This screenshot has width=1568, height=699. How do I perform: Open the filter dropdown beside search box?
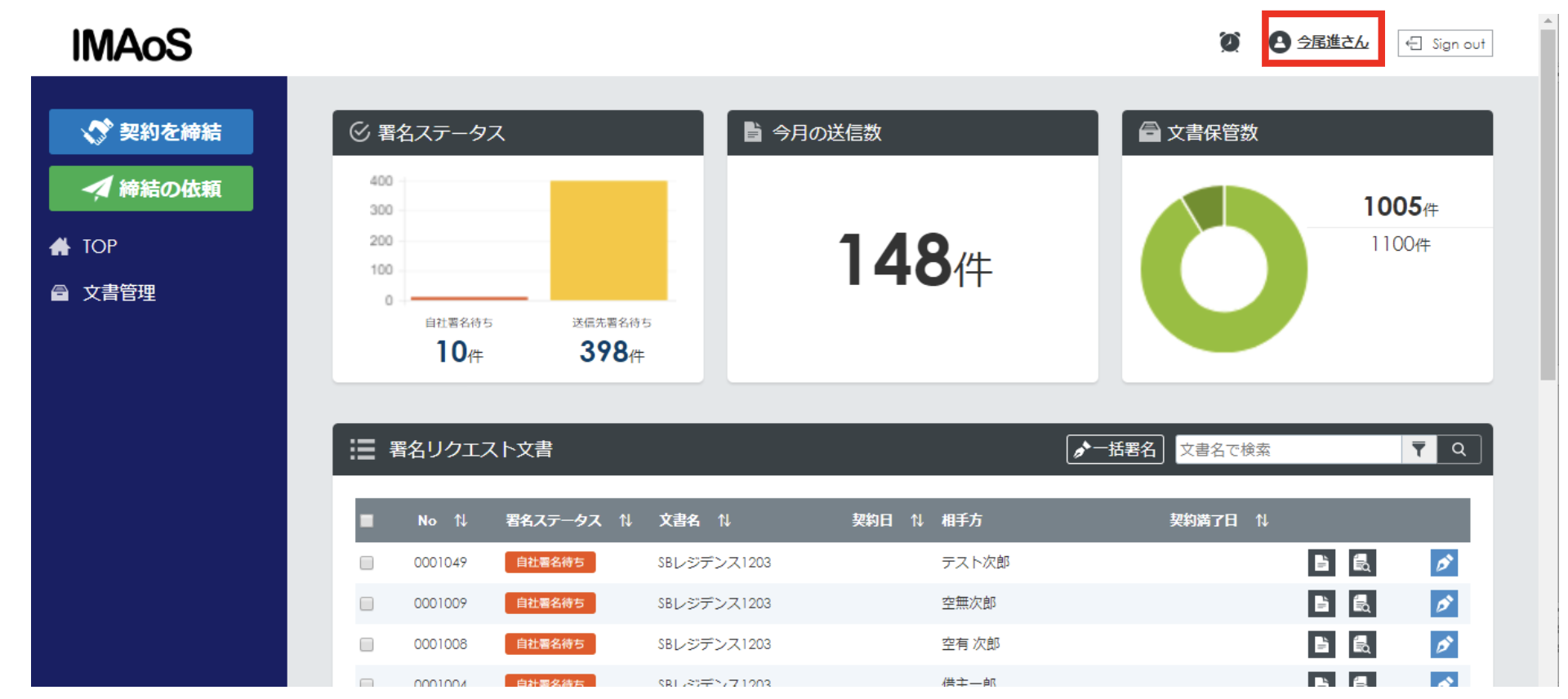1419,449
